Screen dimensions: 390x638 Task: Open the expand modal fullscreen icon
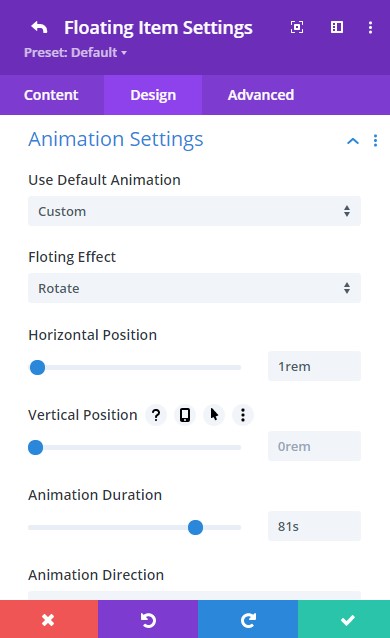[x=297, y=27]
